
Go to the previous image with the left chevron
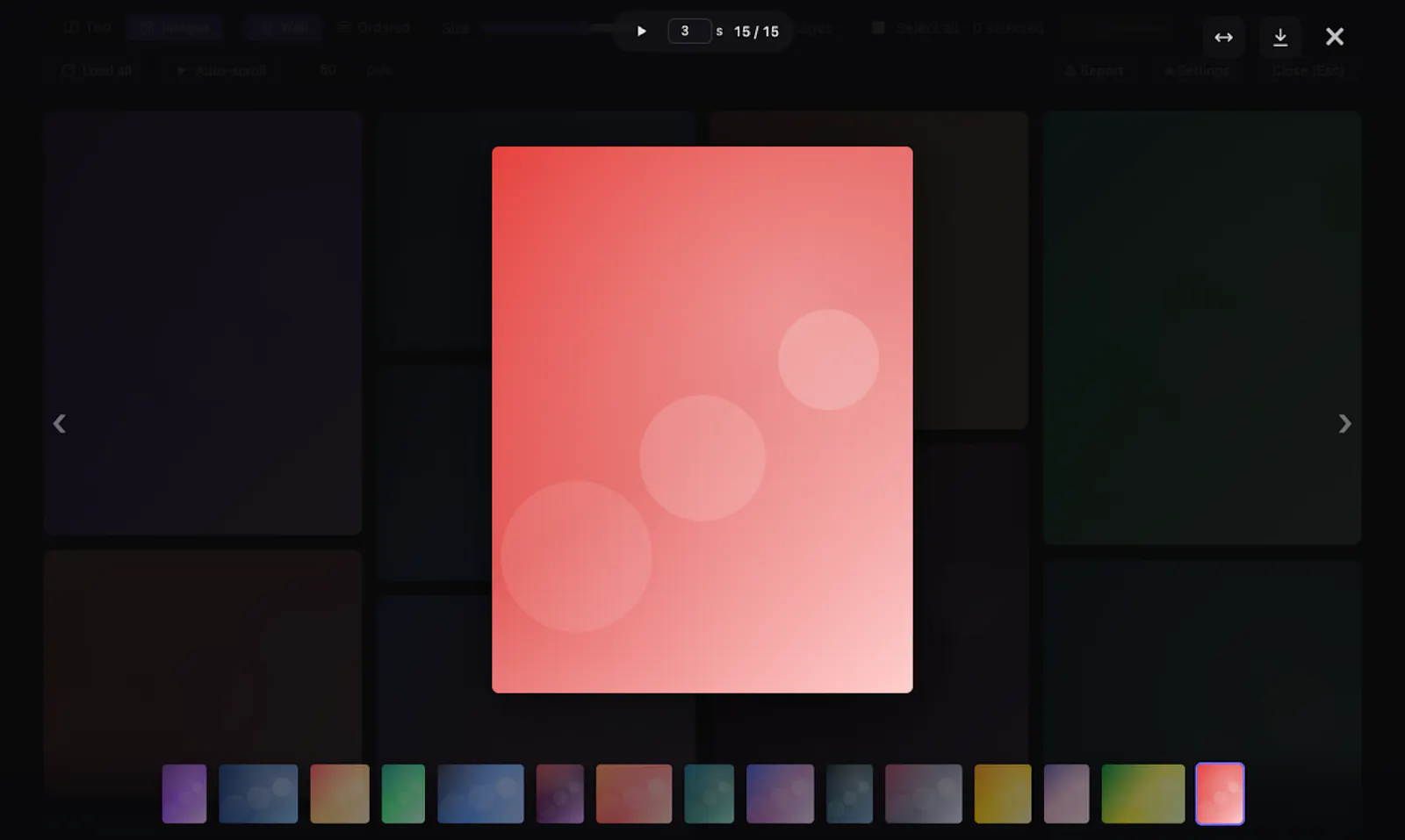click(x=59, y=424)
